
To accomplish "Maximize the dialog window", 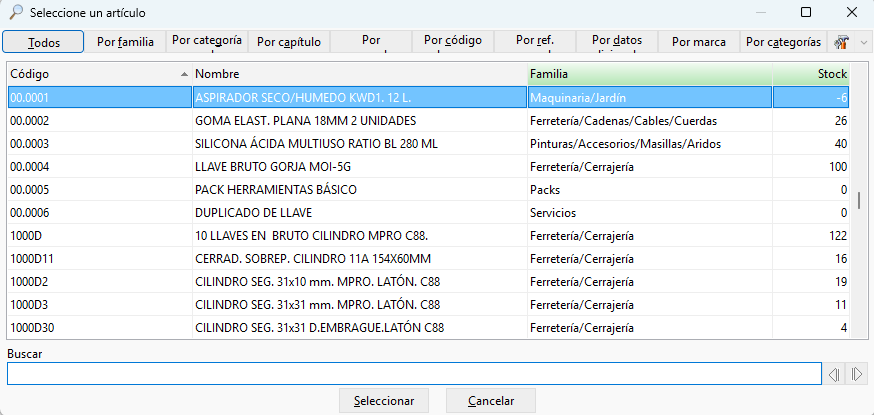I will 805,12.
